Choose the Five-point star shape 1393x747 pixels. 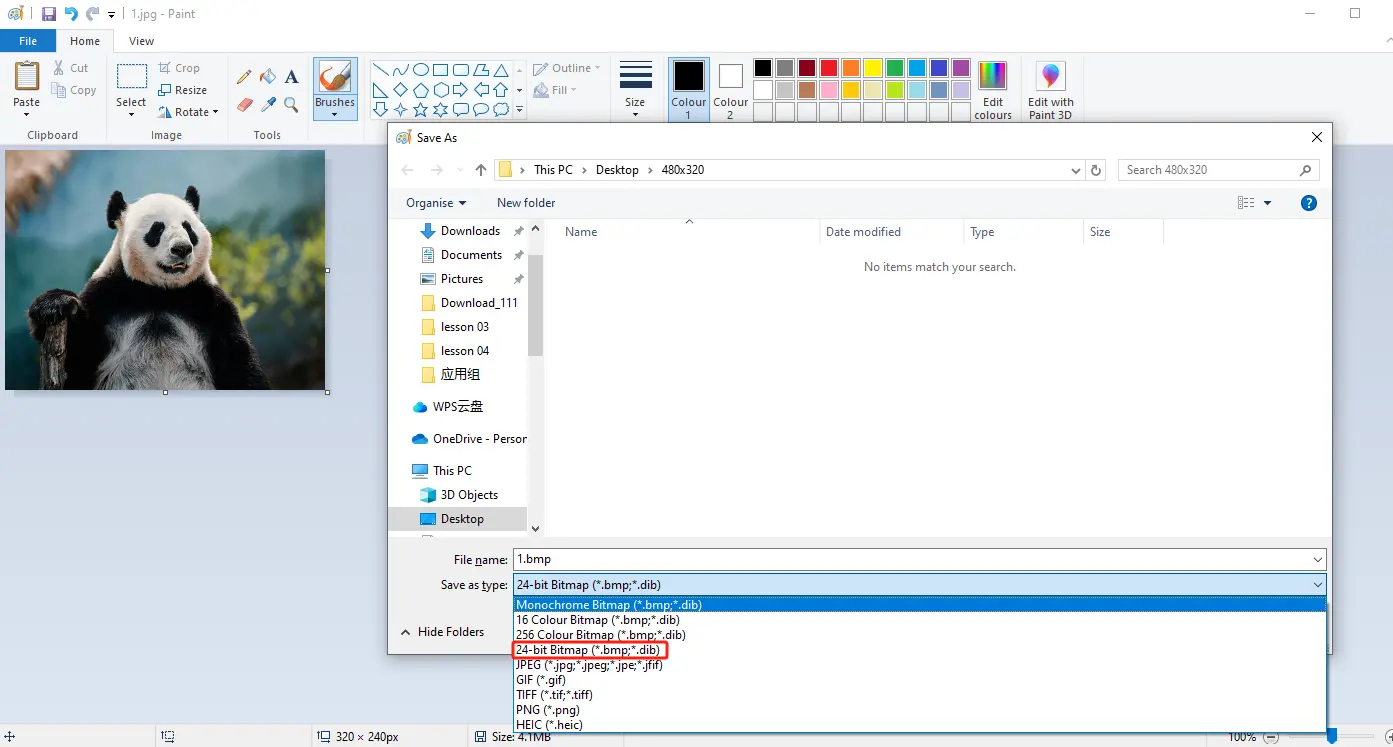click(x=421, y=109)
